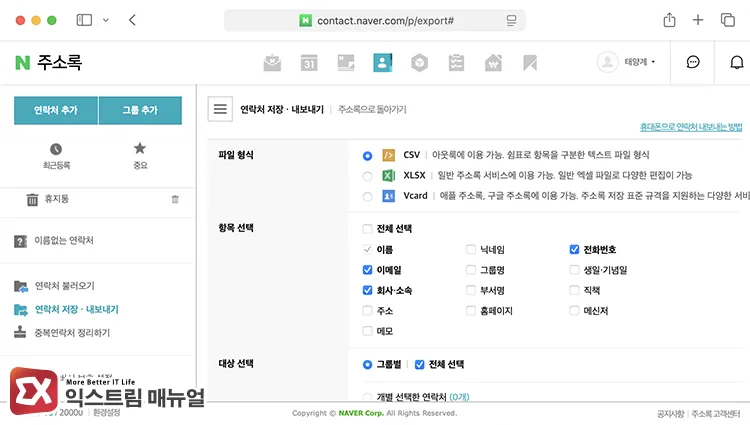750x425 pixels.
Task: Open 중복연락처 정리하기
Action: click(x=72, y=333)
